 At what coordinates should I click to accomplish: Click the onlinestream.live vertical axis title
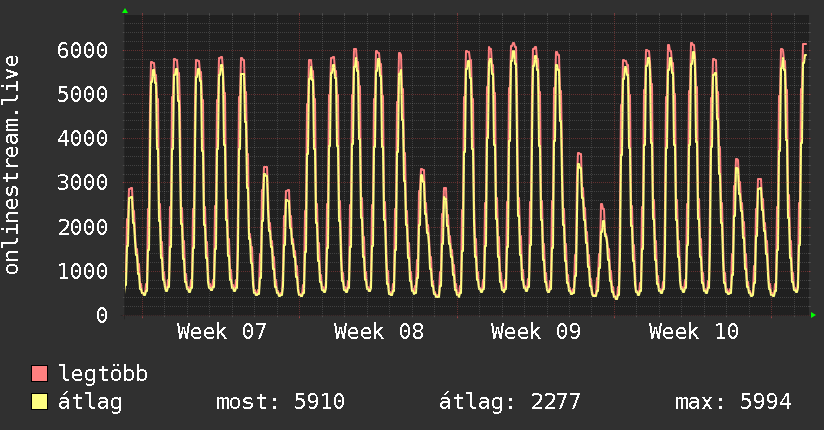coord(11,165)
